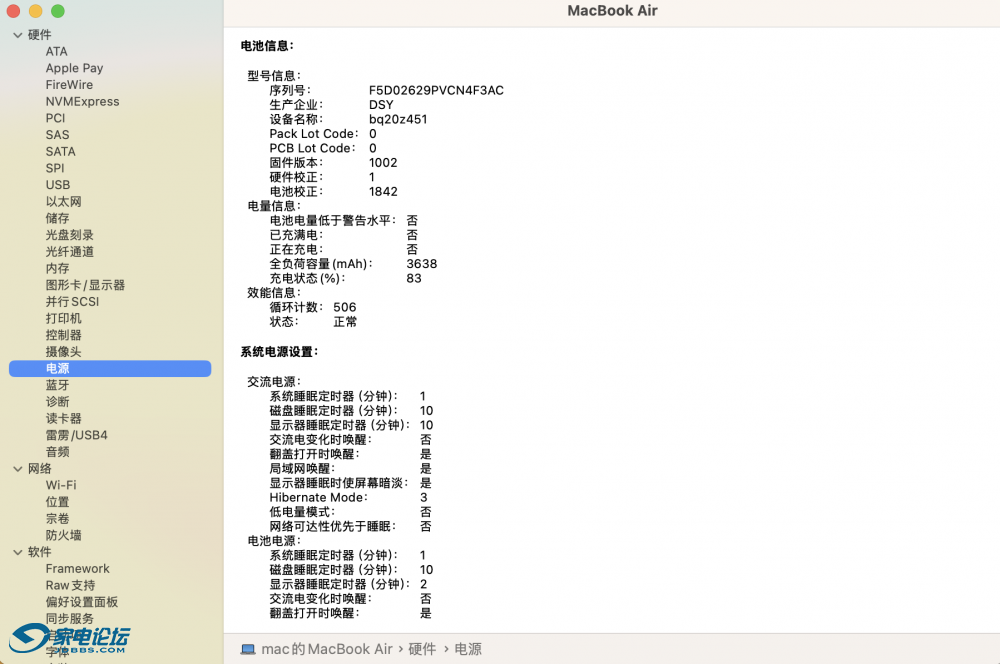This screenshot has width=1000, height=664.
Task: Click device name bq20z451
Action: pos(398,119)
